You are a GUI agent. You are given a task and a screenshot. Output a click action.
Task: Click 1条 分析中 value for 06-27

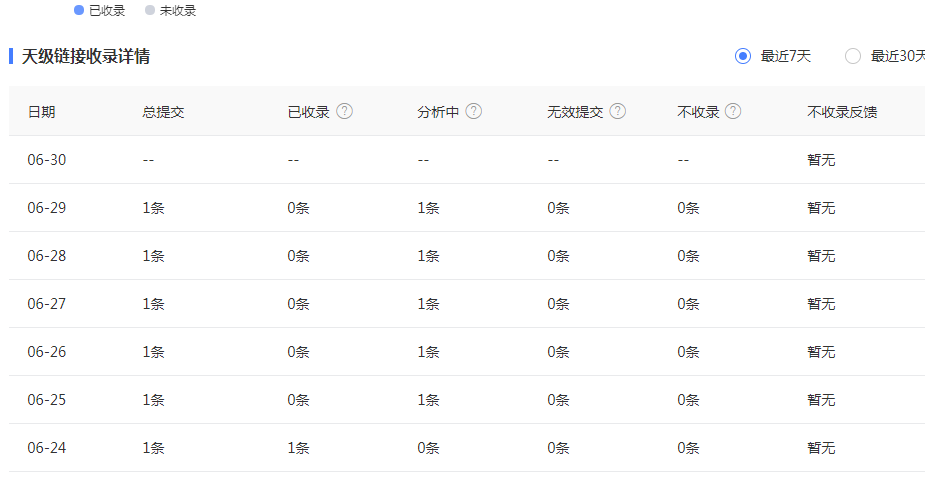(428, 304)
